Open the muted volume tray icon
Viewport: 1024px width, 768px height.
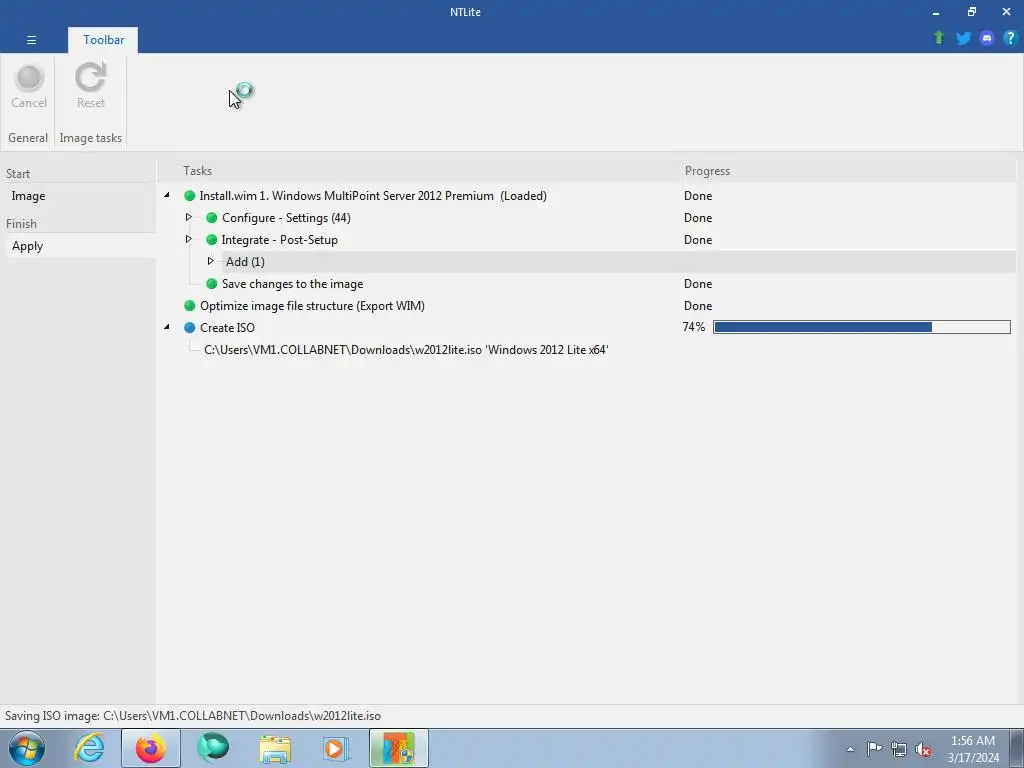pyautogui.click(x=923, y=750)
